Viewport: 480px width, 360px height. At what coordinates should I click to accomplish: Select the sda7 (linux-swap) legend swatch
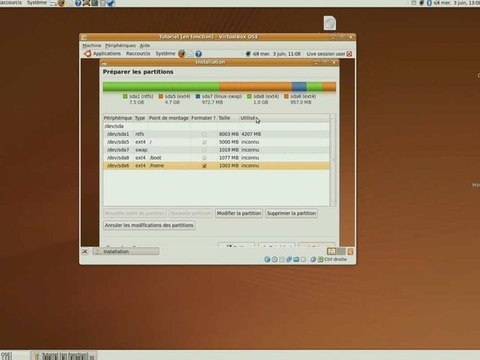tap(198, 96)
